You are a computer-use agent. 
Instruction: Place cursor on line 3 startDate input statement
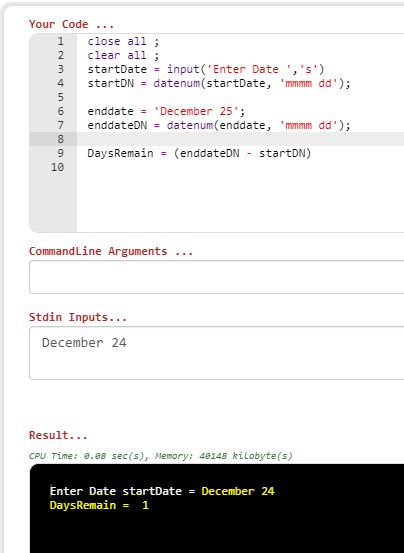pyautogui.click(x=206, y=69)
